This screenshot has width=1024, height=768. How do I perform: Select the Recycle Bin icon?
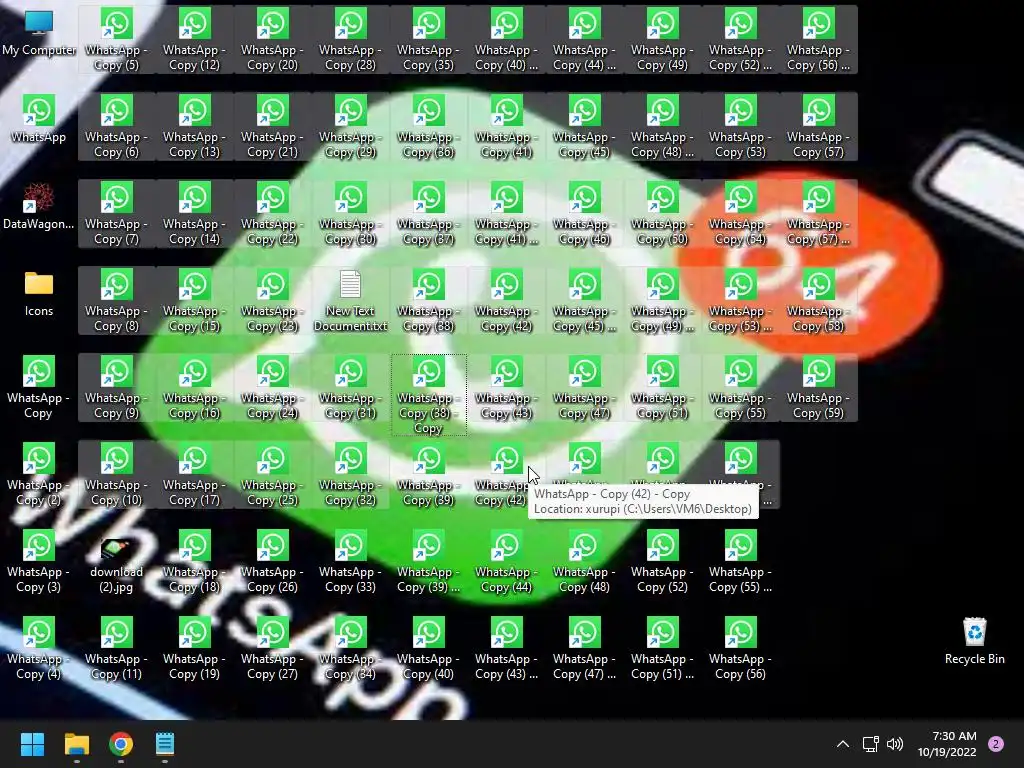974,641
